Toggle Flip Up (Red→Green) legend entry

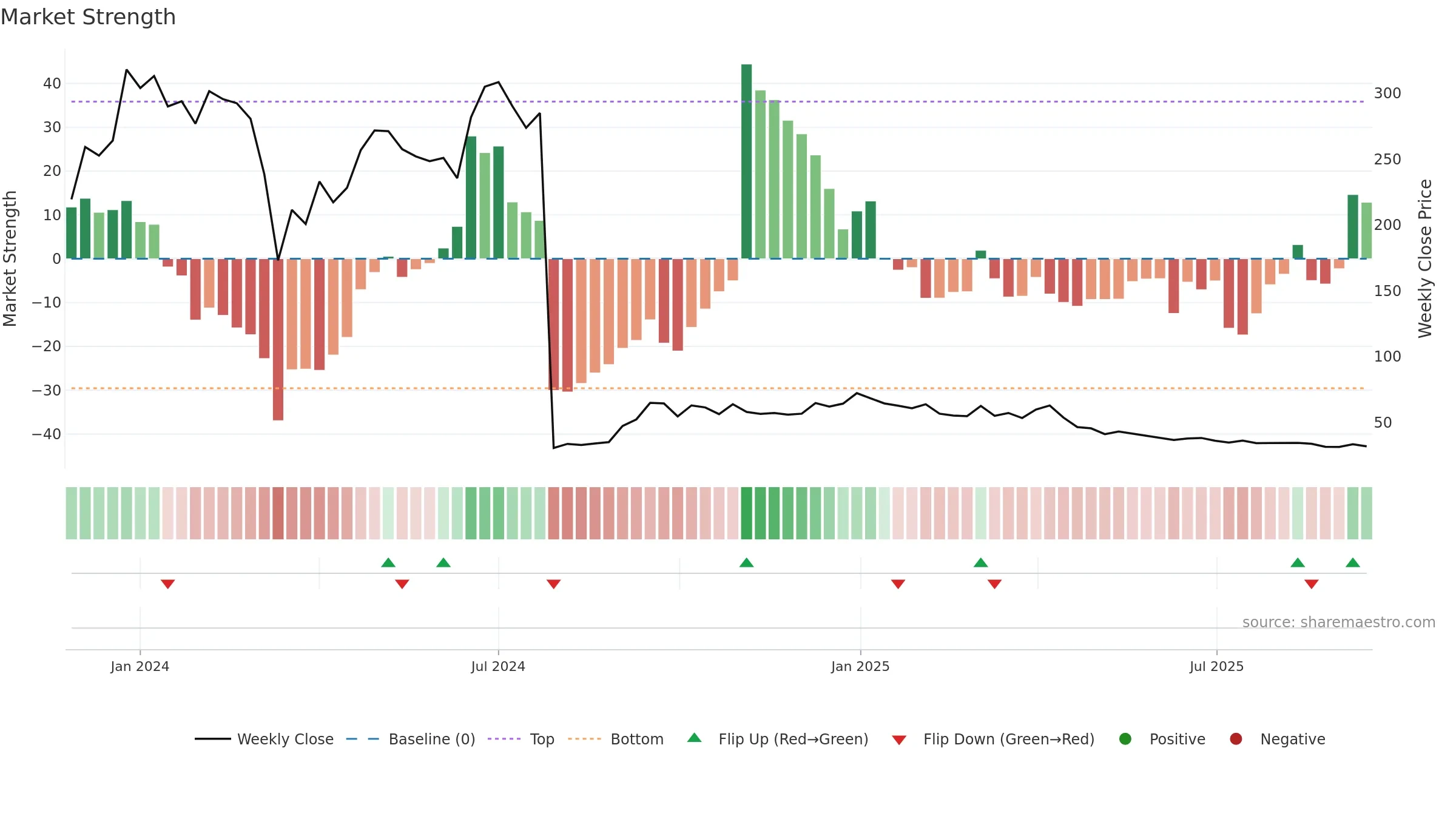point(778,739)
